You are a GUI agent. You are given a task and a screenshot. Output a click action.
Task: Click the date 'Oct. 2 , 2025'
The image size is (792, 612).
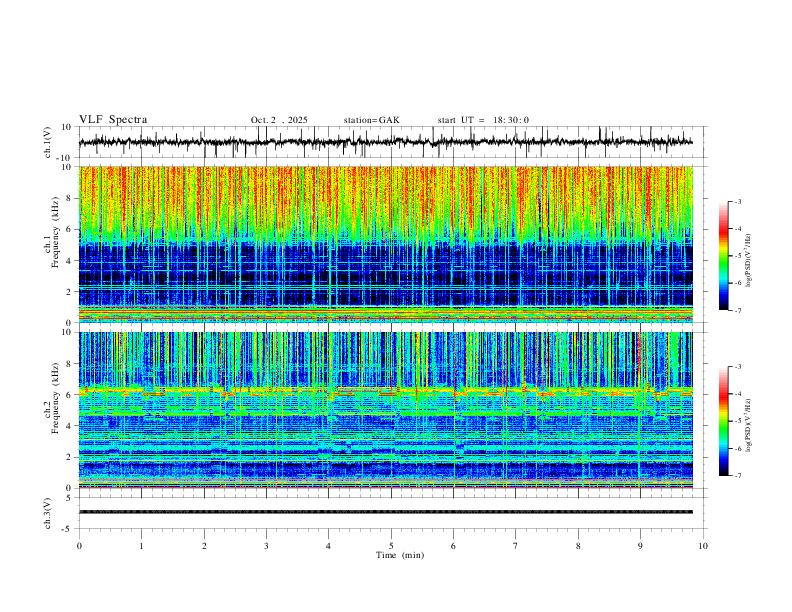coord(279,120)
